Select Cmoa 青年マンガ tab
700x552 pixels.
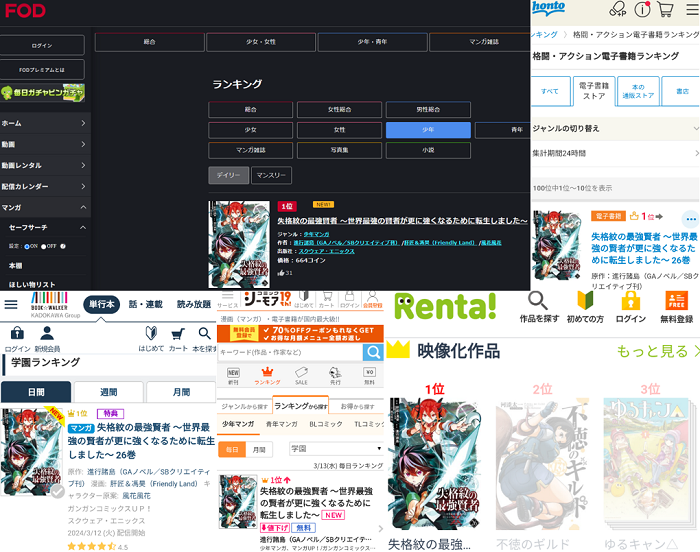281,424
